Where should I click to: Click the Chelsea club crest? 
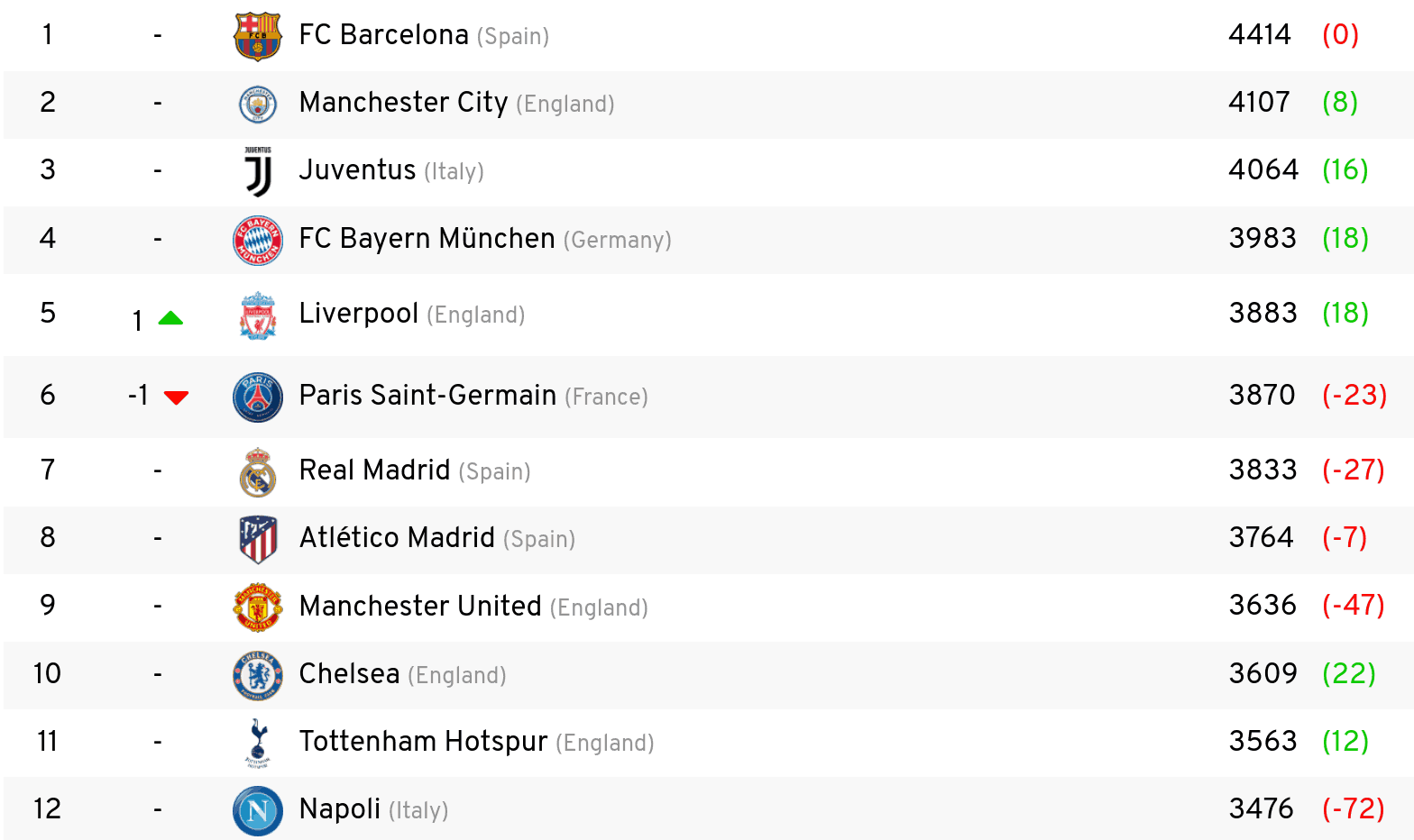(258, 675)
